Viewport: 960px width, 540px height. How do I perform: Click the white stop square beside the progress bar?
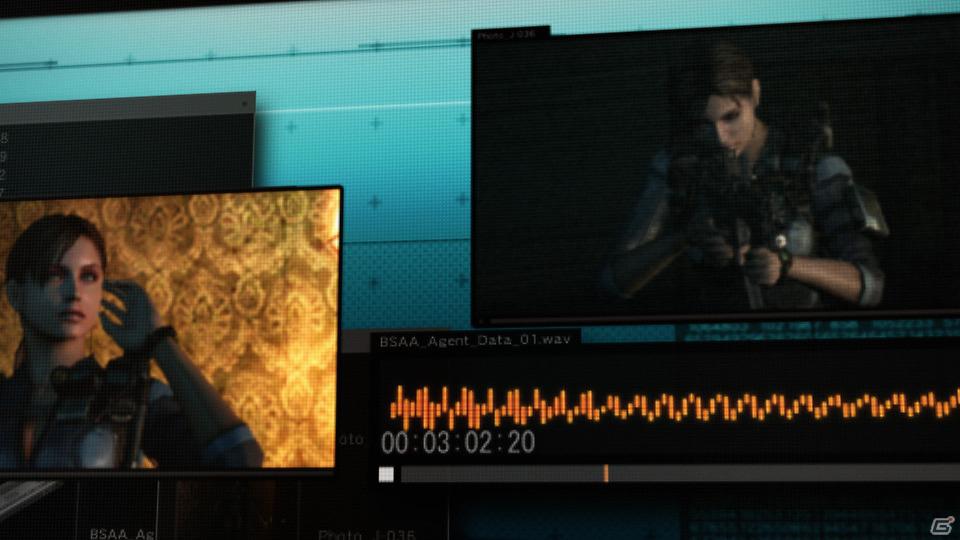[386, 474]
